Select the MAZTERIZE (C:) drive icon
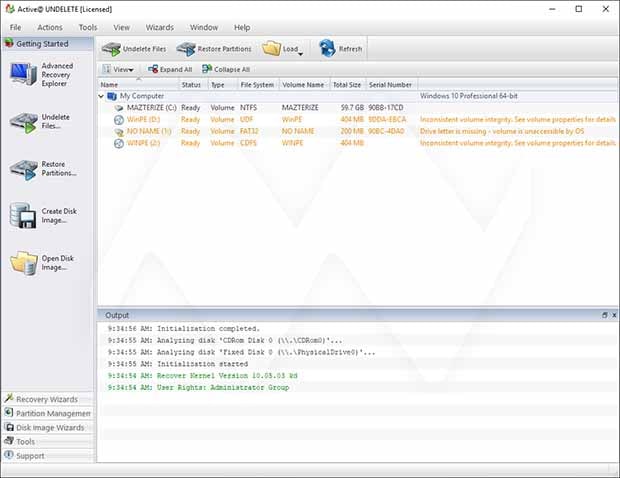Viewport: 620px width, 478px height. pos(119,108)
